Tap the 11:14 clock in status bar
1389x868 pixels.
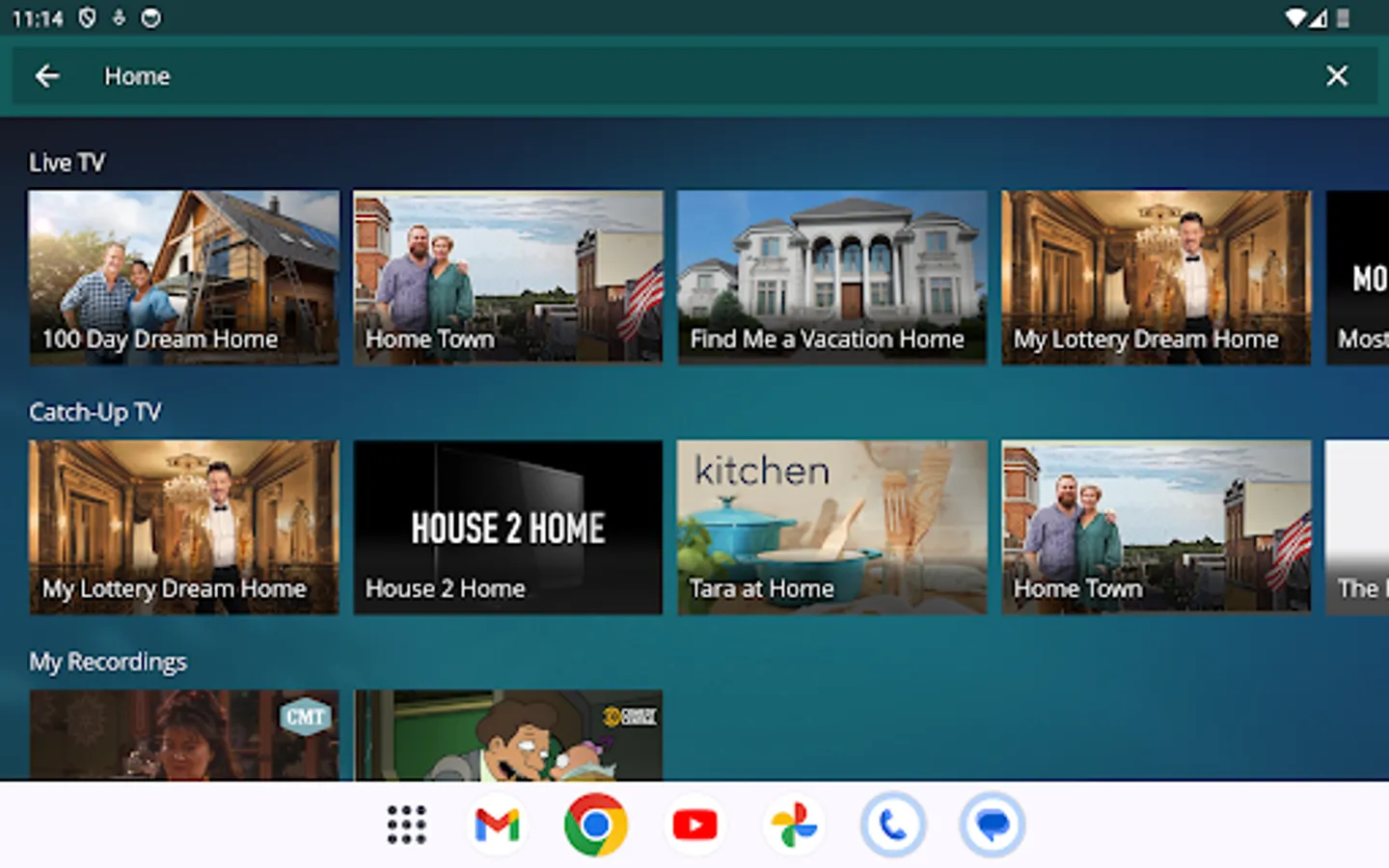click(x=37, y=18)
